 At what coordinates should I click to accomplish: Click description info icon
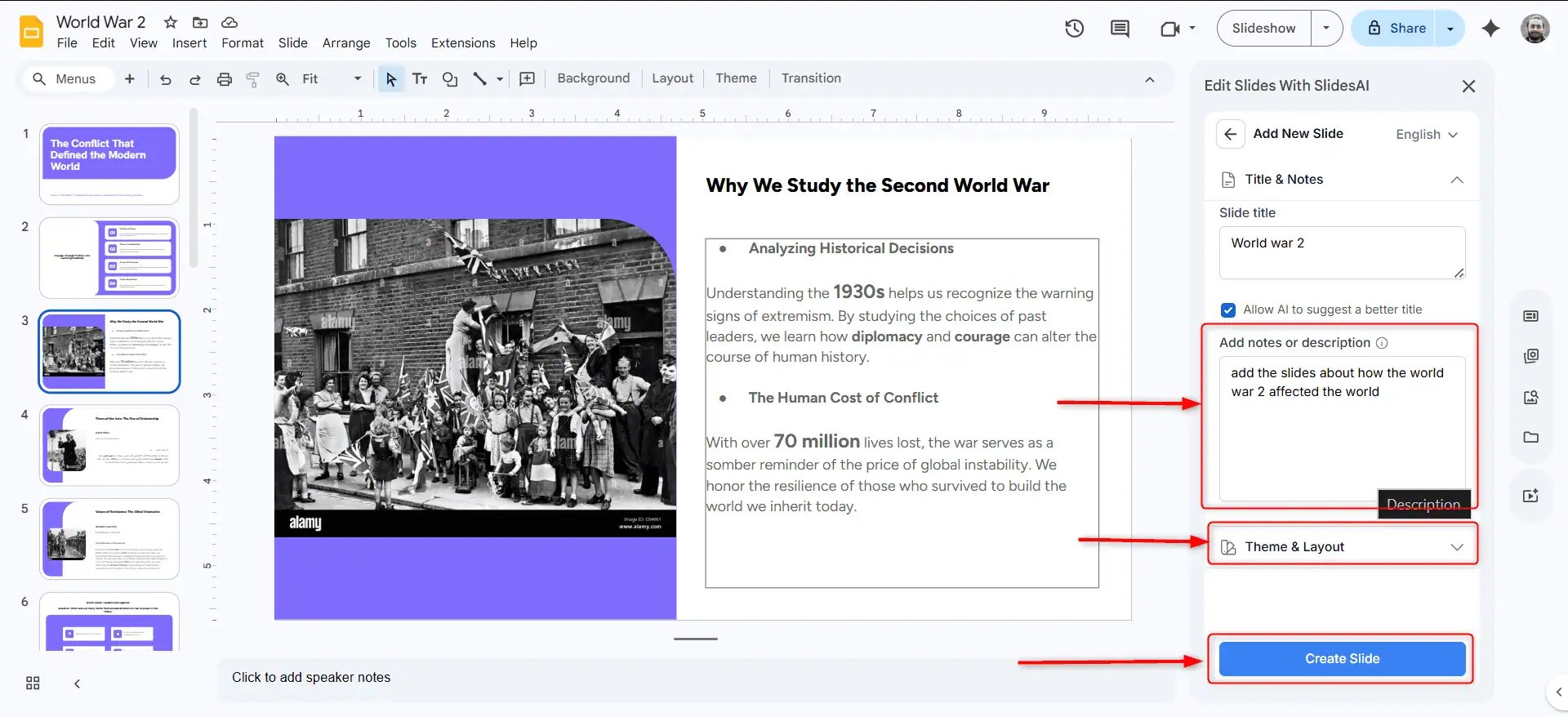coord(1382,343)
